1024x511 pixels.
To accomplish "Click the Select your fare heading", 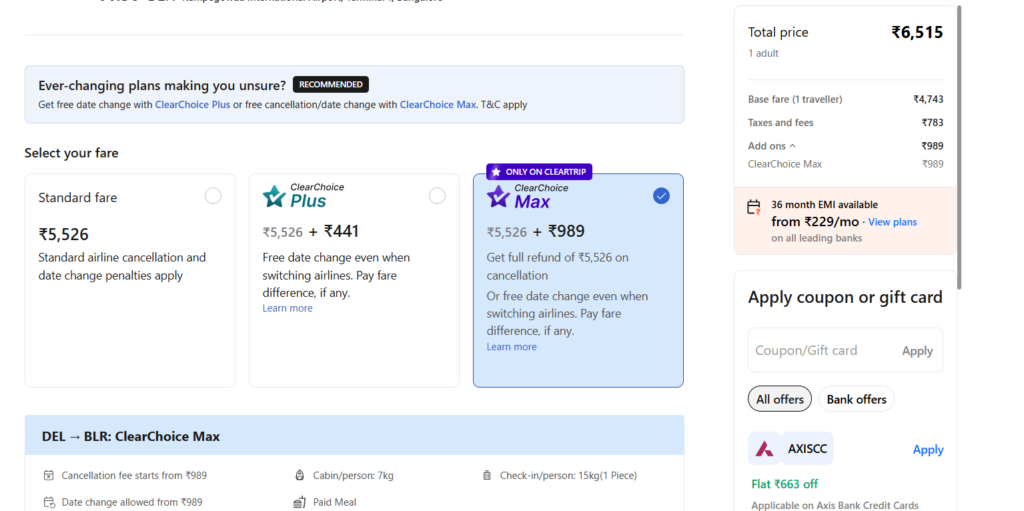I will (72, 153).
